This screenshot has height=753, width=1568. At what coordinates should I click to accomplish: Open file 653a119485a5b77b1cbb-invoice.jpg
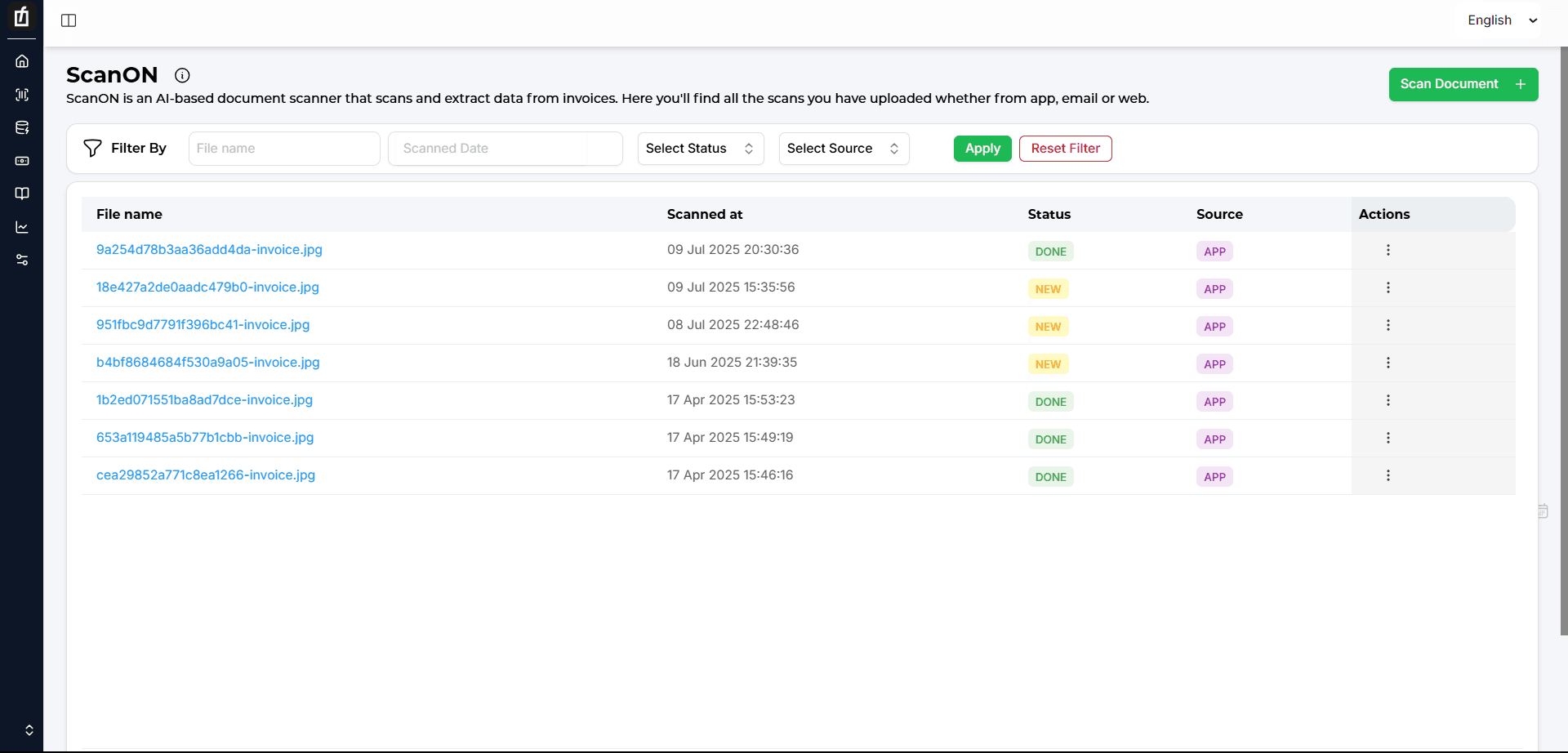pyautogui.click(x=205, y=438)
